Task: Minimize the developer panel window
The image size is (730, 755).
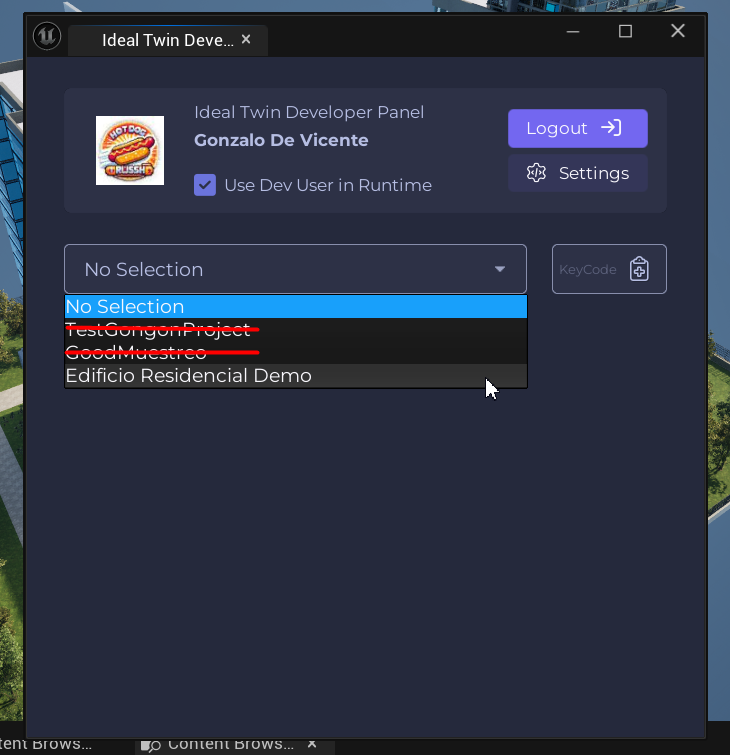Action: (x=574, y=32)
